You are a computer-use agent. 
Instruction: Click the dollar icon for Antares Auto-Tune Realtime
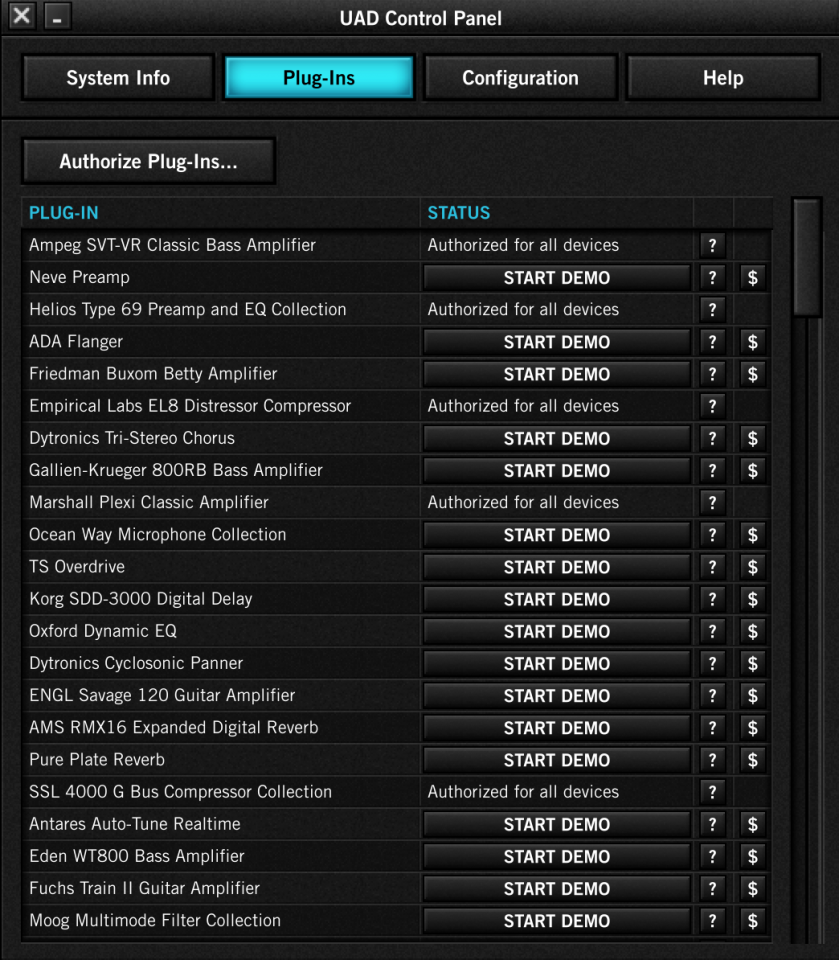click(x=753, y=824)
